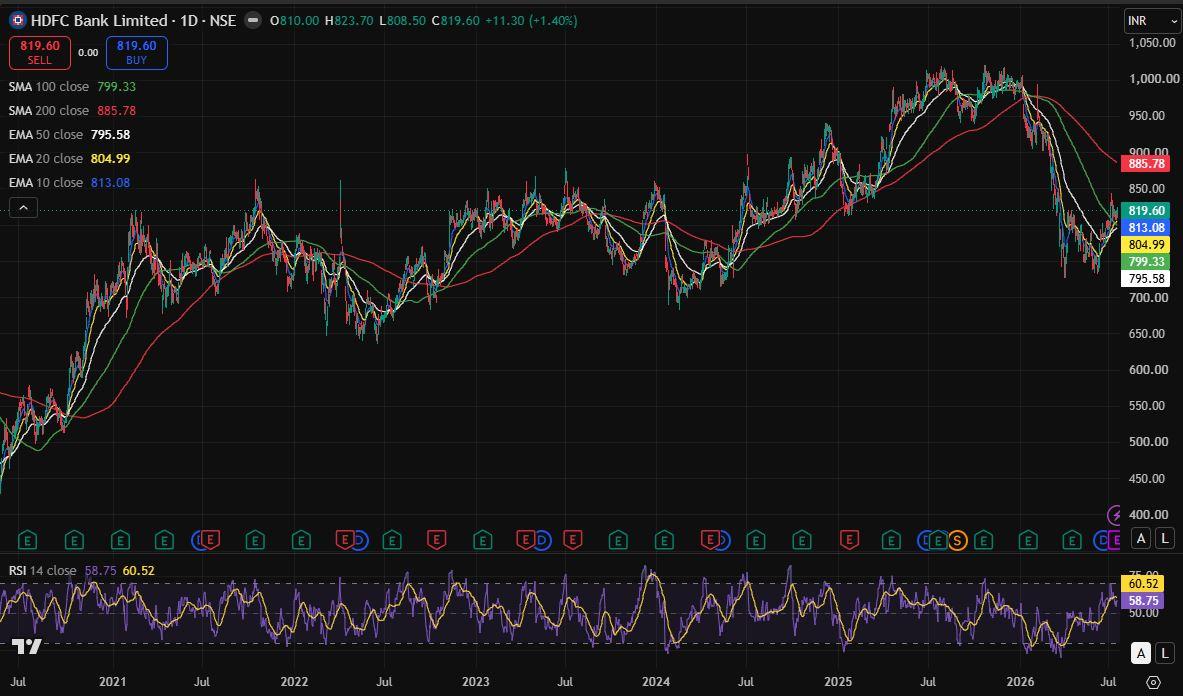The height and width of the screenshot is (696, 1183).
Task: Click the green earnings marker above the 2022 label
Action: pyautogui.click(x=301, y=540)
